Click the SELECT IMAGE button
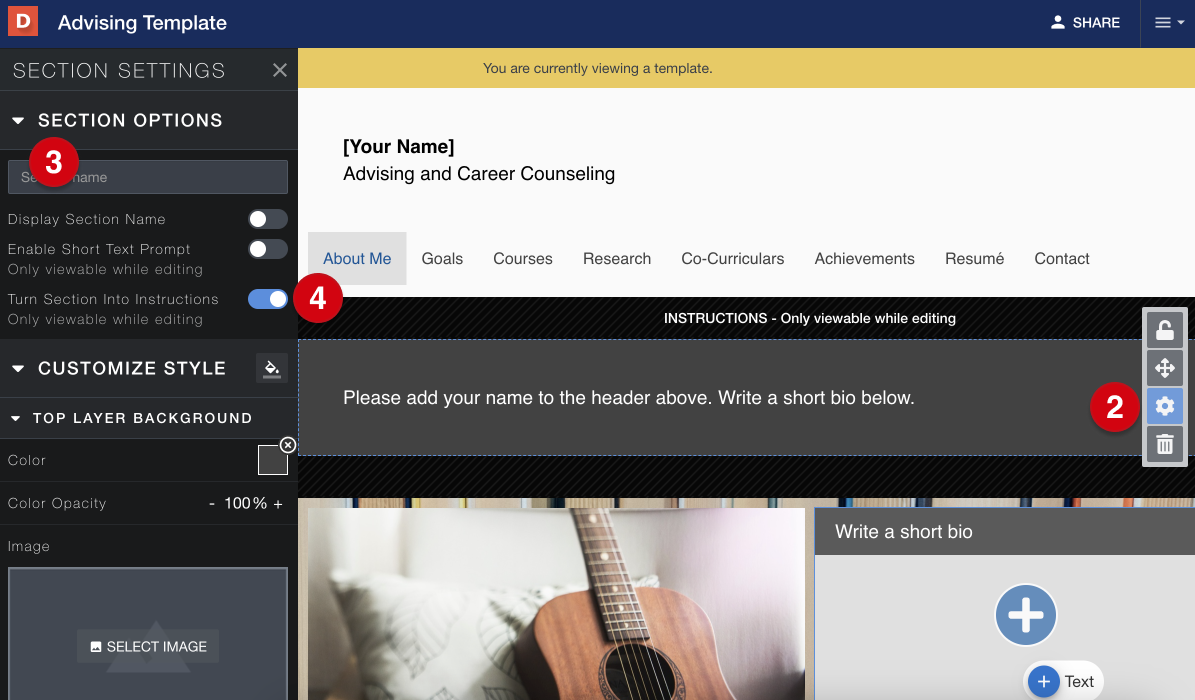The height and width of the screenshot is (700, 1195). [148, 647]
